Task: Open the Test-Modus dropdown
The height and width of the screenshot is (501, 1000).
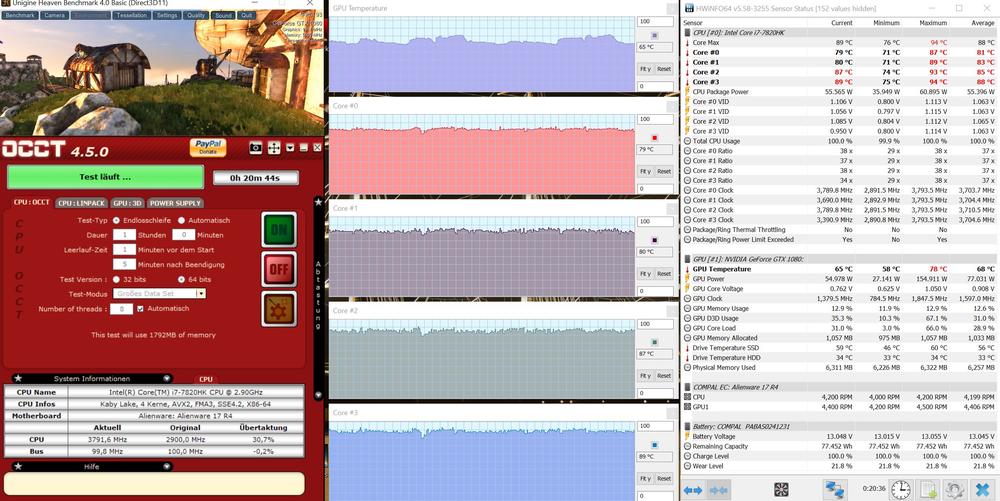Action: [201, 294]
